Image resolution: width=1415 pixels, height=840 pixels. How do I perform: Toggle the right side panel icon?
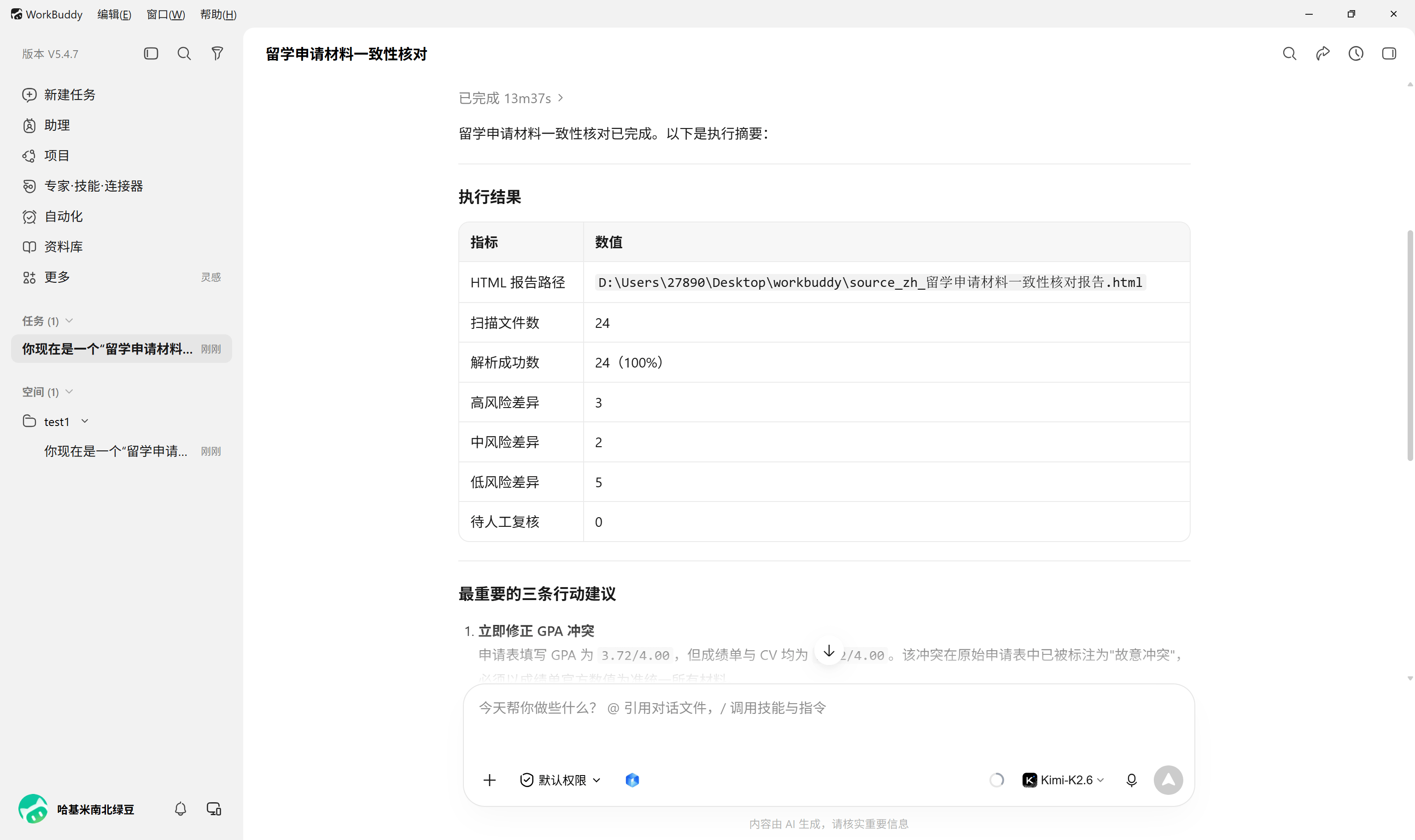[1389, 54]
